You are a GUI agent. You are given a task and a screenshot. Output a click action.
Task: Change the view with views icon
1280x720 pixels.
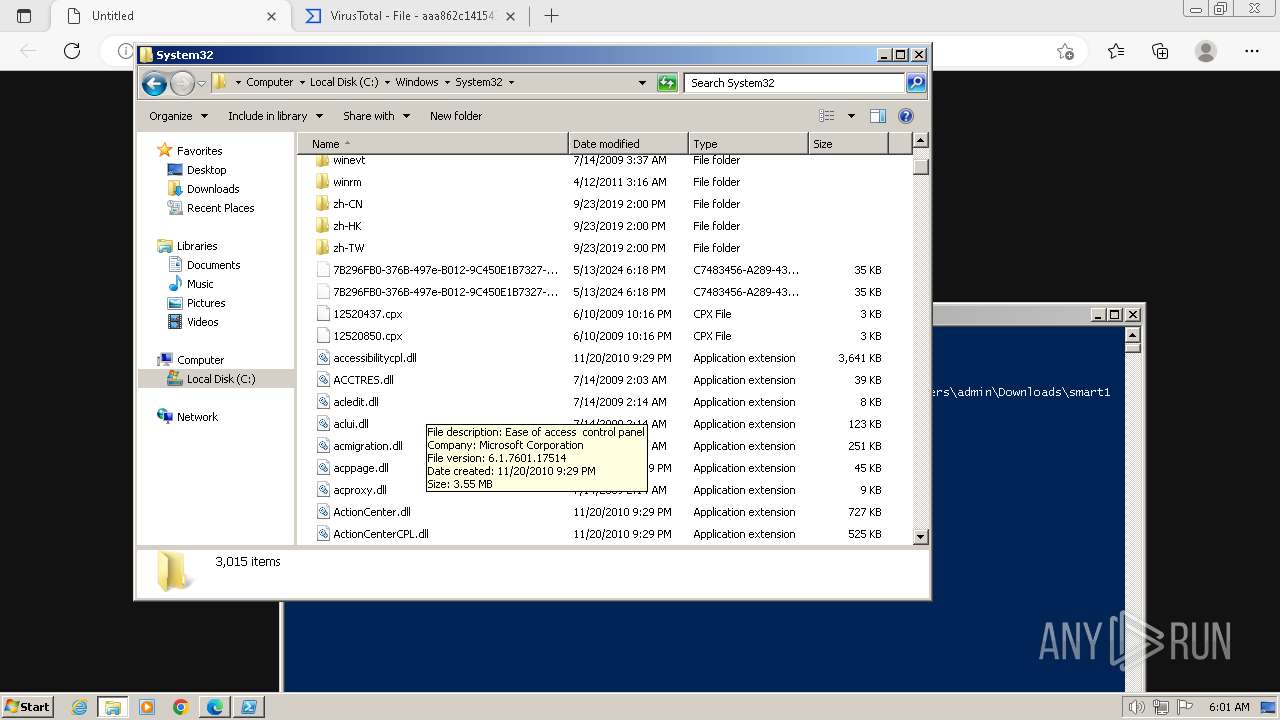pos(827,116)
